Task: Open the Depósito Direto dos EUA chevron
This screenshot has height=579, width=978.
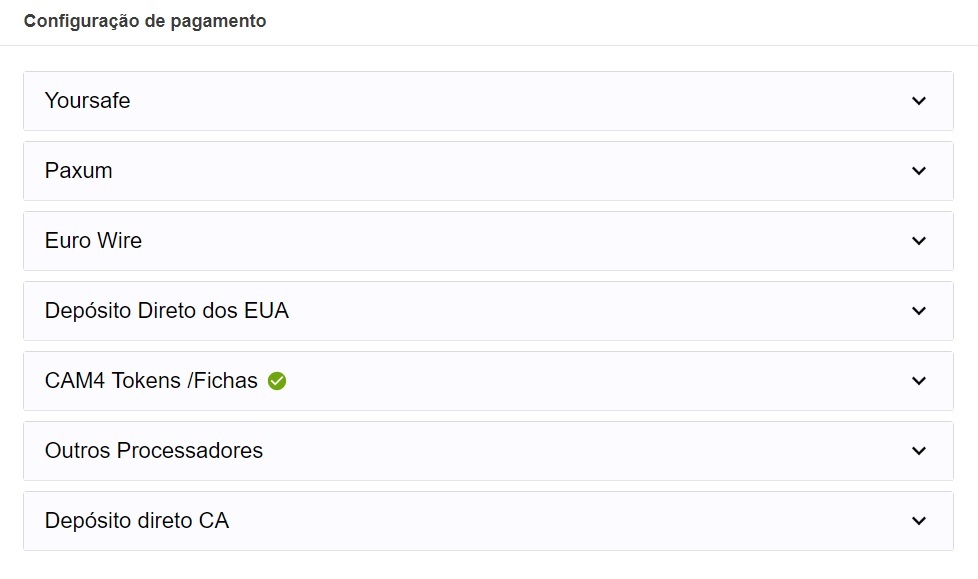Action: (919, 311)
